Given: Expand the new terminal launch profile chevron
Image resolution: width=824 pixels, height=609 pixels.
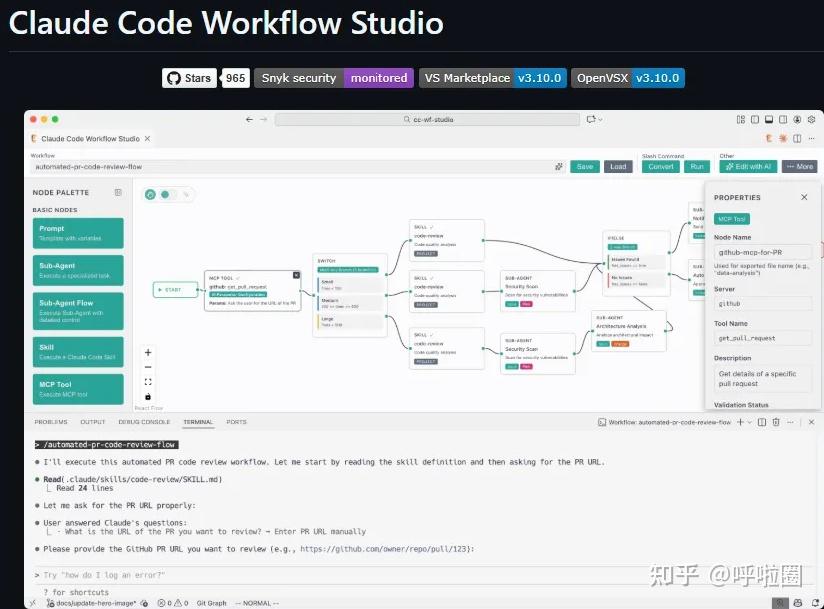Looking at the screenshot, I should 749,422.
